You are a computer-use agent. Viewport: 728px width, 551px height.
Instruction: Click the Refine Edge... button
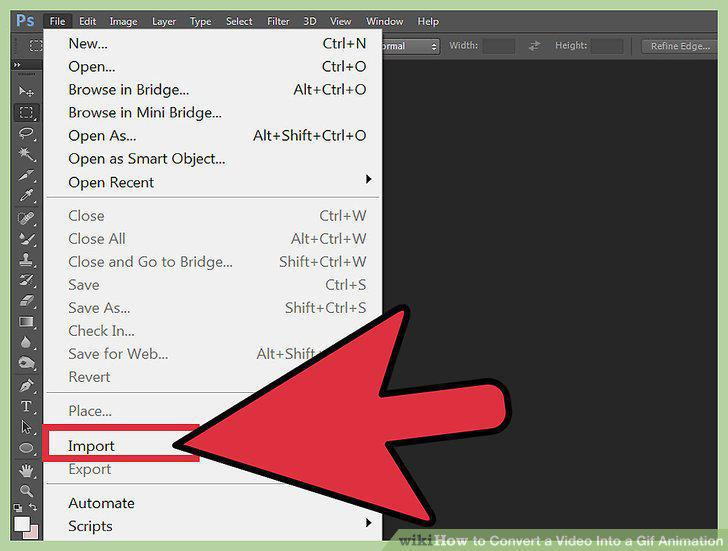pyautogui.click(x=680, y=46)
